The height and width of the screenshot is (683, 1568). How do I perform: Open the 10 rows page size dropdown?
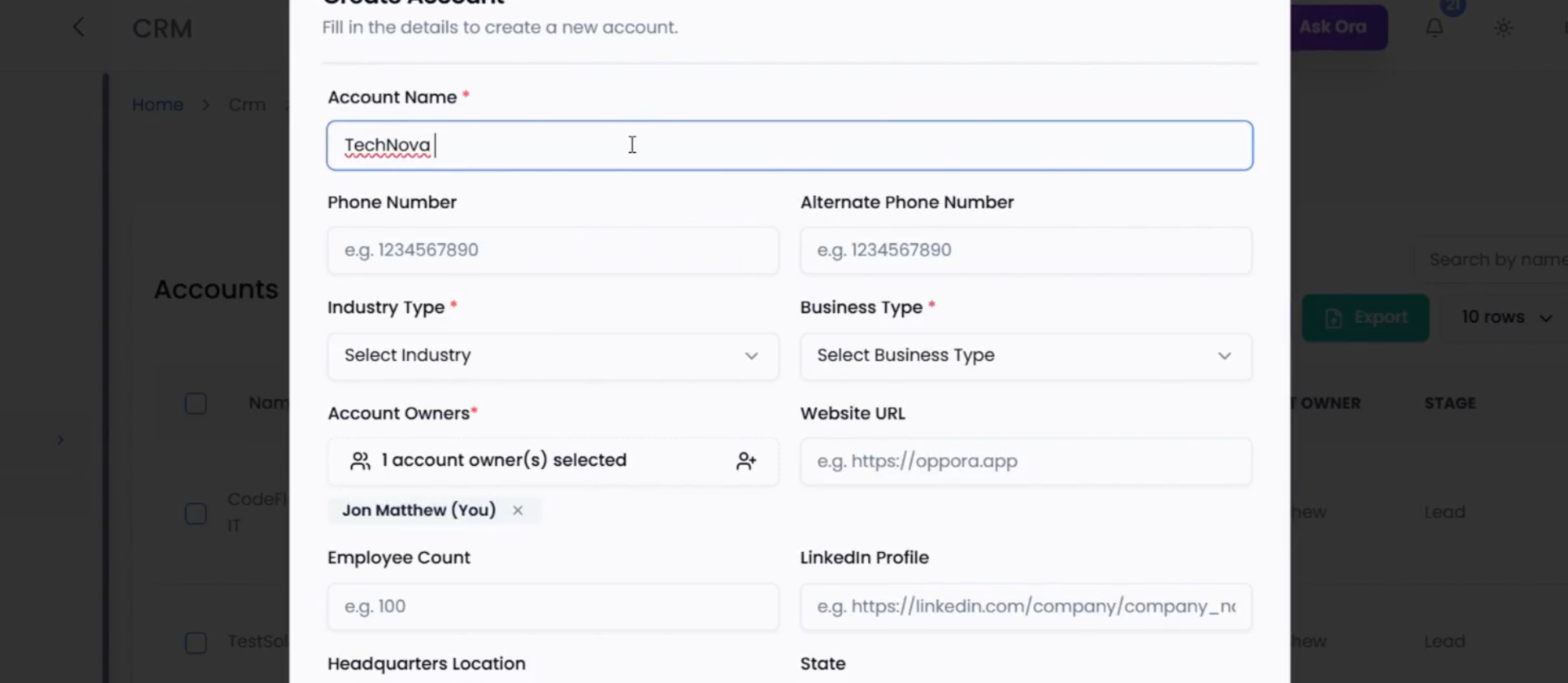point(1505,318)
